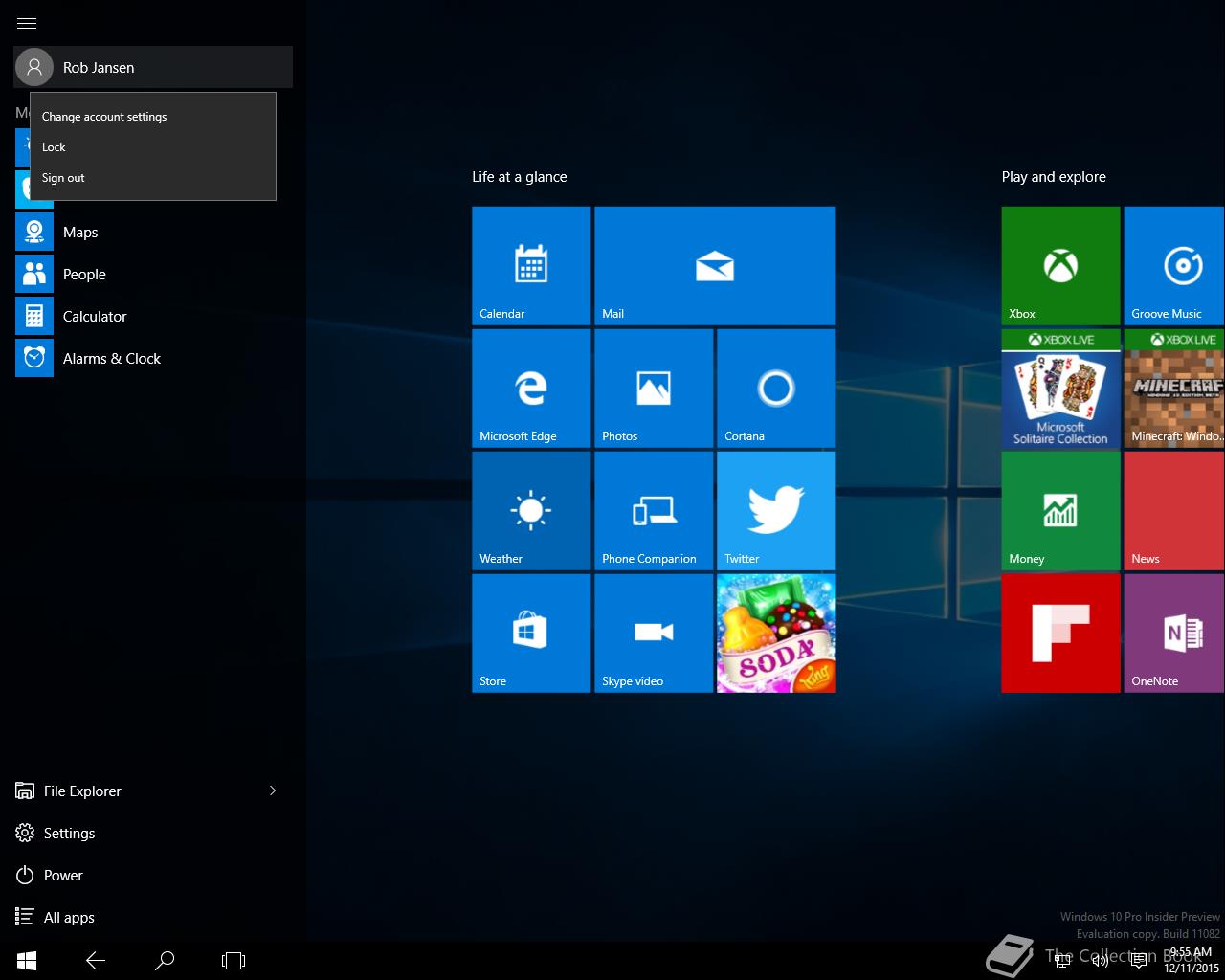Open Alarms & Clock app
Viewport: 1225px width, 980px height.
[x=153, y=358]
